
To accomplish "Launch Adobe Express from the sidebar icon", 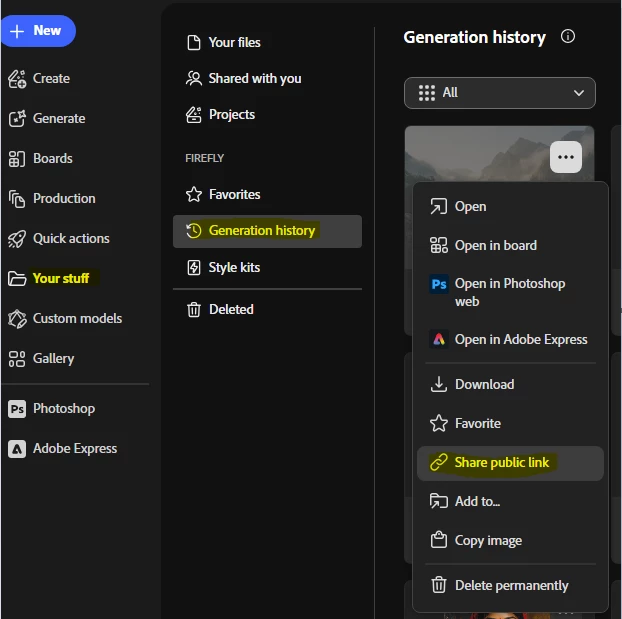I will [17, 449].
